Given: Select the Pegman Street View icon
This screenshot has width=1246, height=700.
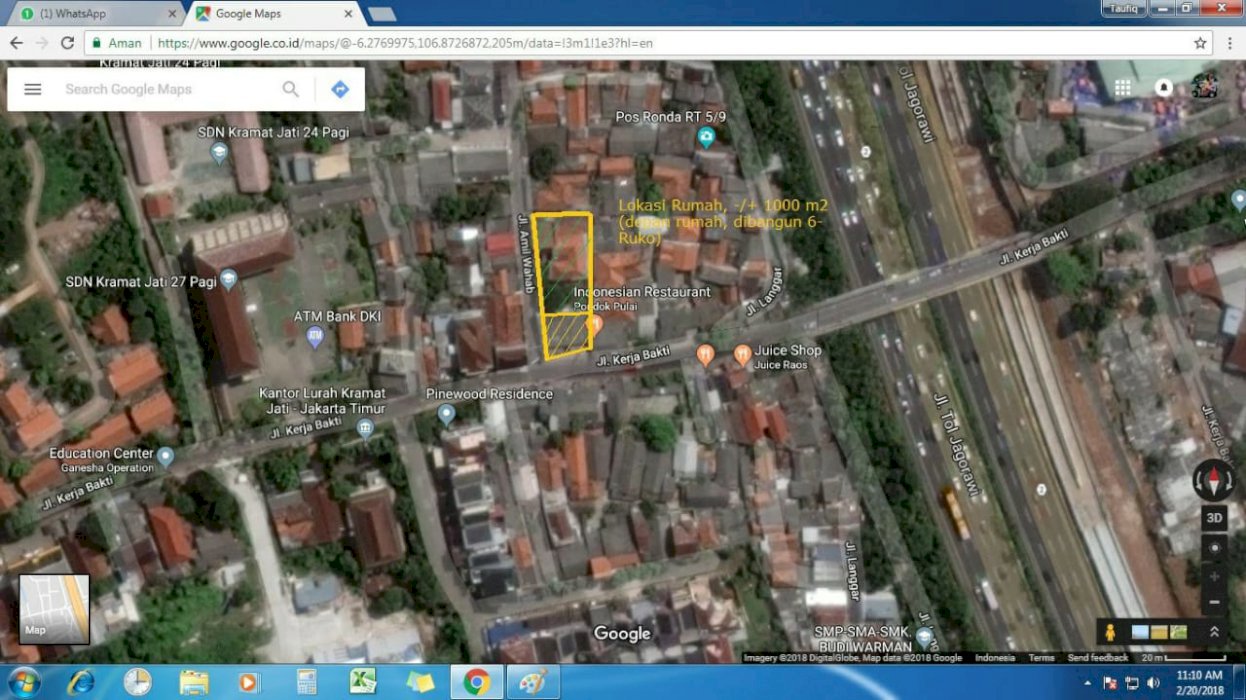Looking at the screenshot, I should (x=1109, y=632).
